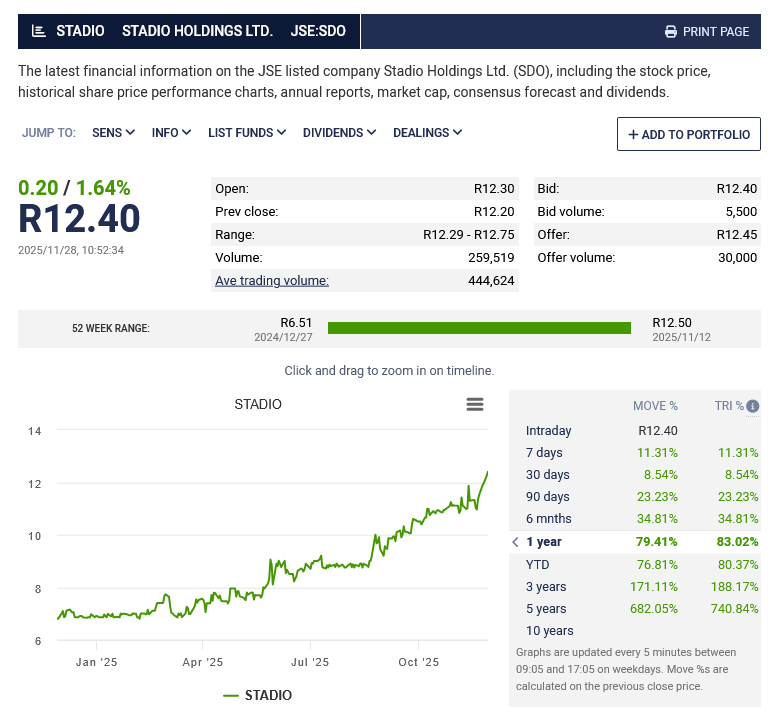Click the 0.20 / 1.64% change value
Image resolution: width=774 pixels, height=727 pixels.
coord(74,188)
